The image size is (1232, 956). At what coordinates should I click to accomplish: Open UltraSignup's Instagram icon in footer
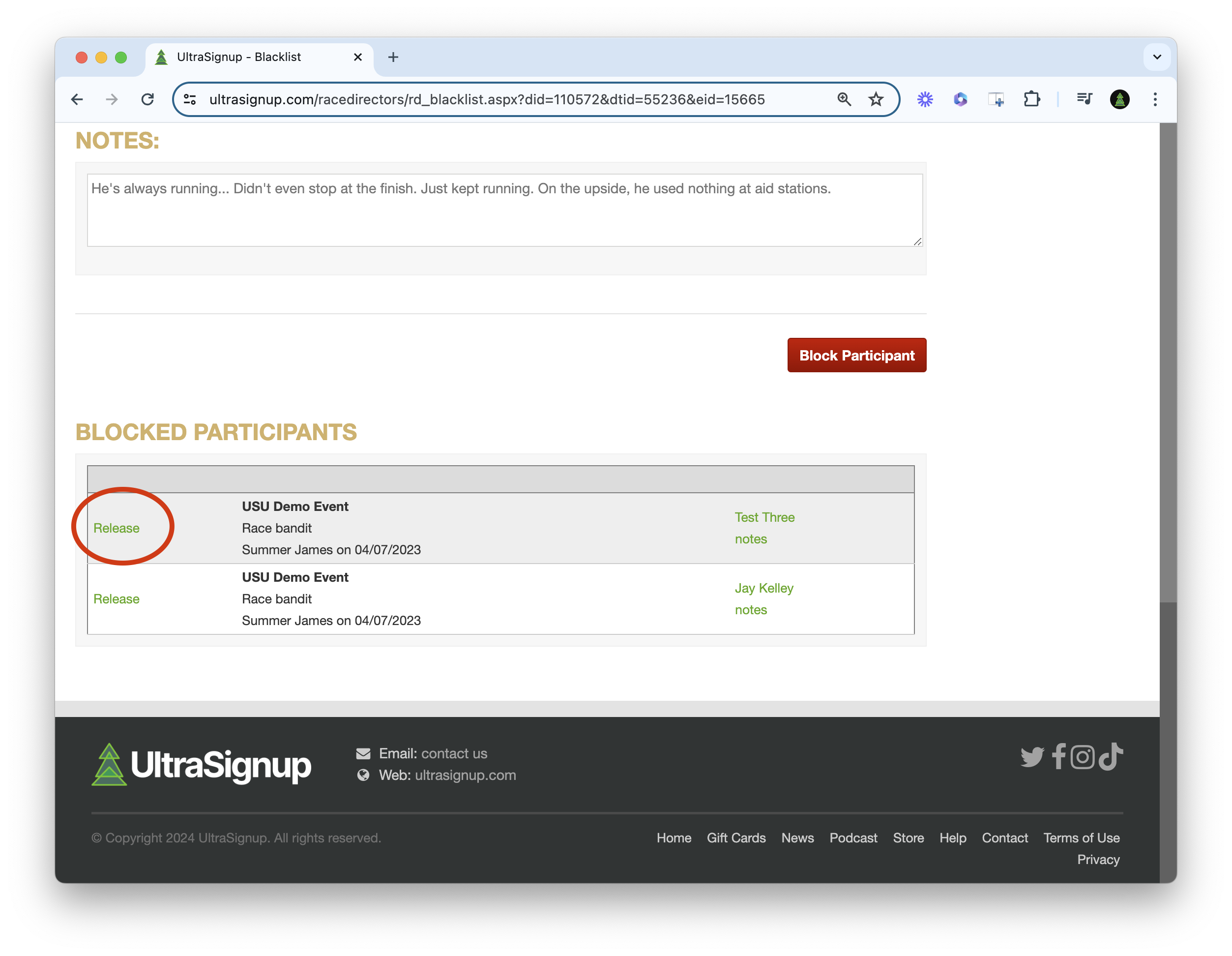point(1083,758)
